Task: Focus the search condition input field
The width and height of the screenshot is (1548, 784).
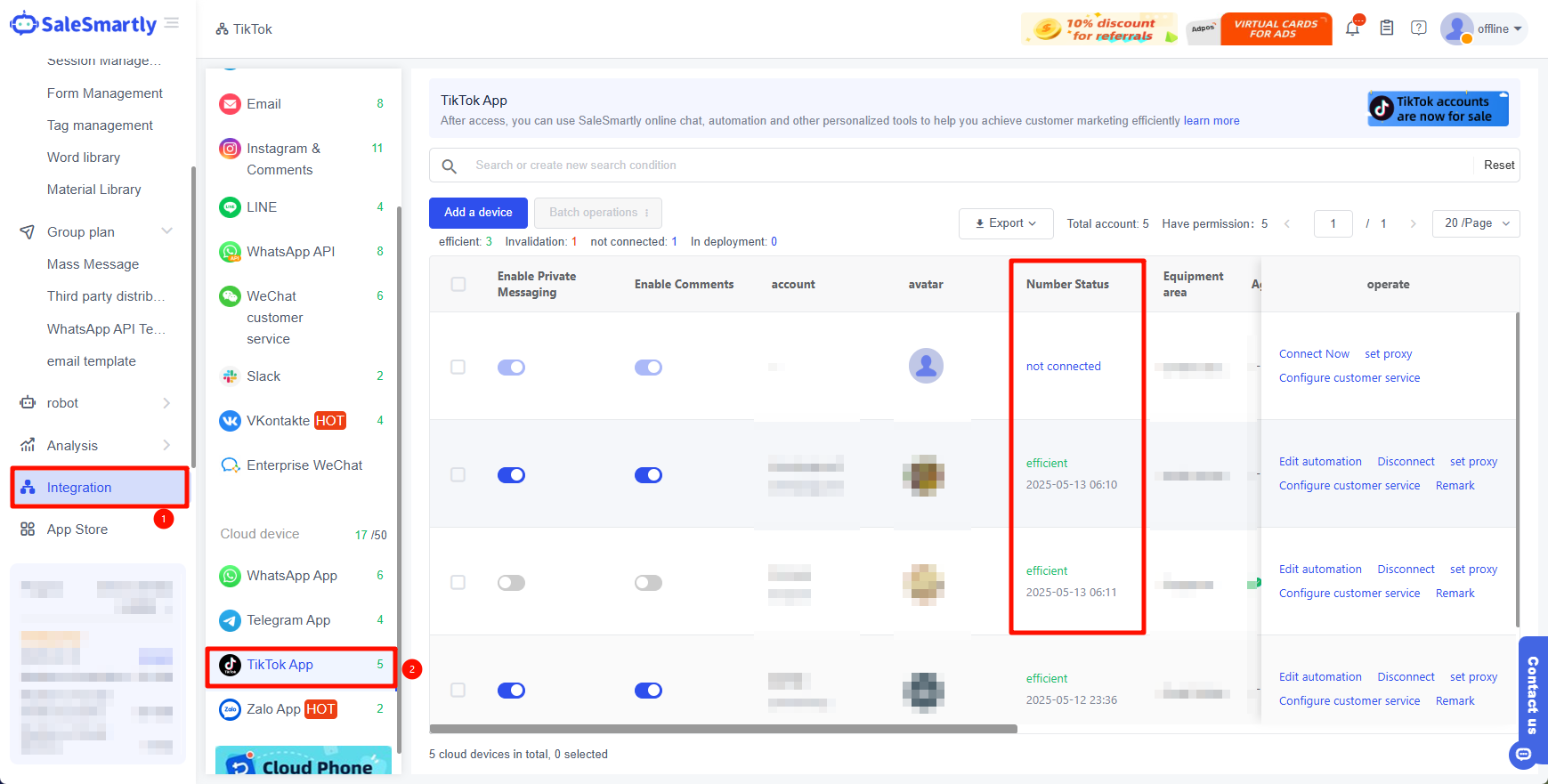Action: (x=970, y=166)
